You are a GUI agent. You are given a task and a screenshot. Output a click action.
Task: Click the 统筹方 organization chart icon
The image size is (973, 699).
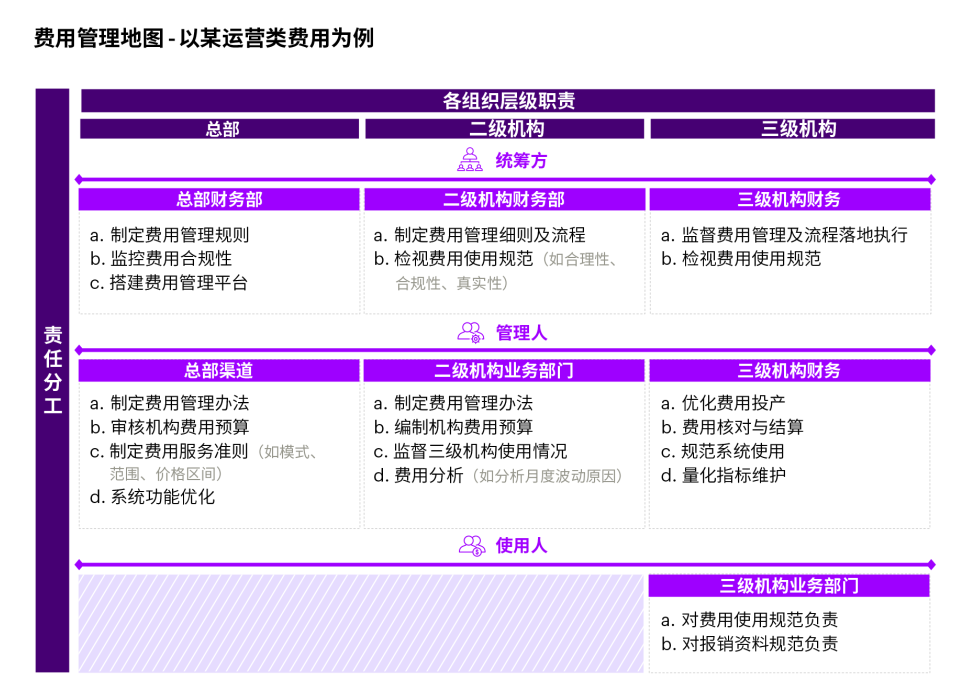(470, 160)
